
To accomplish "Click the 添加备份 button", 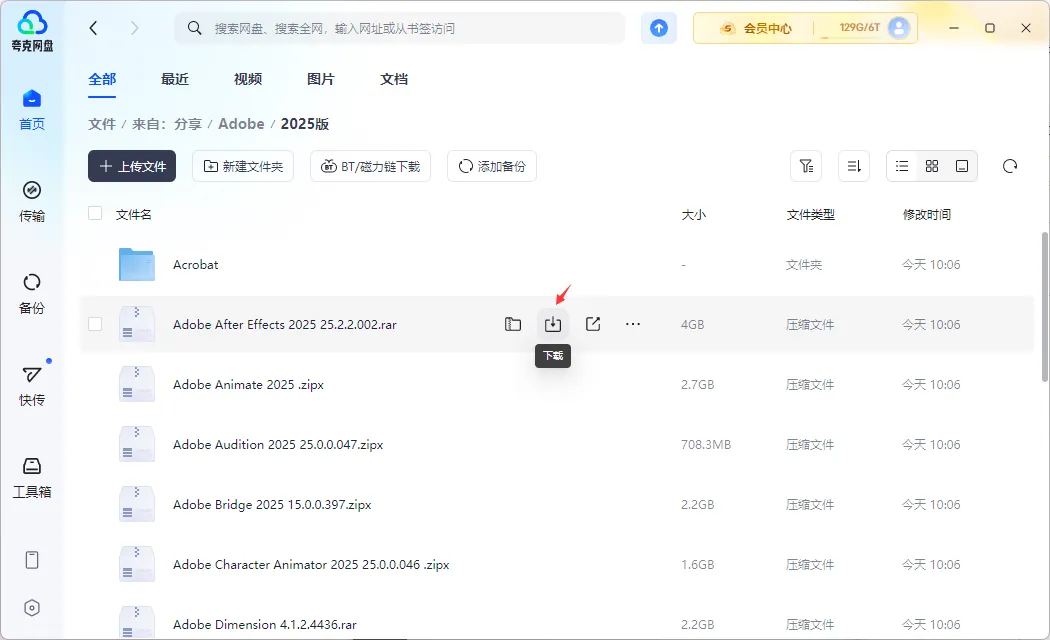I will [492, 166].
